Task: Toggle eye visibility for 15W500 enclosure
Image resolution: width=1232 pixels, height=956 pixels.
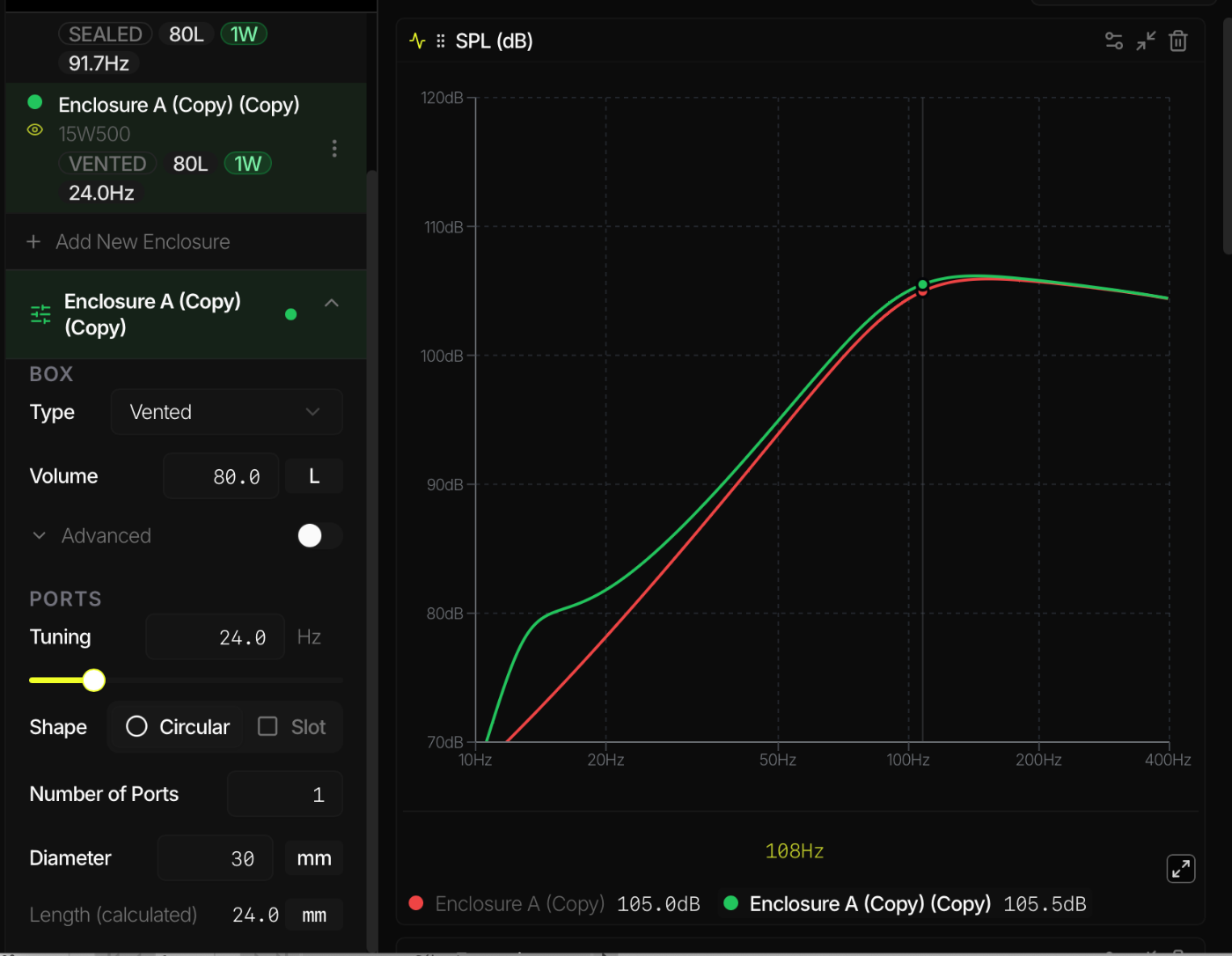Action: click(x=35, y=130)
